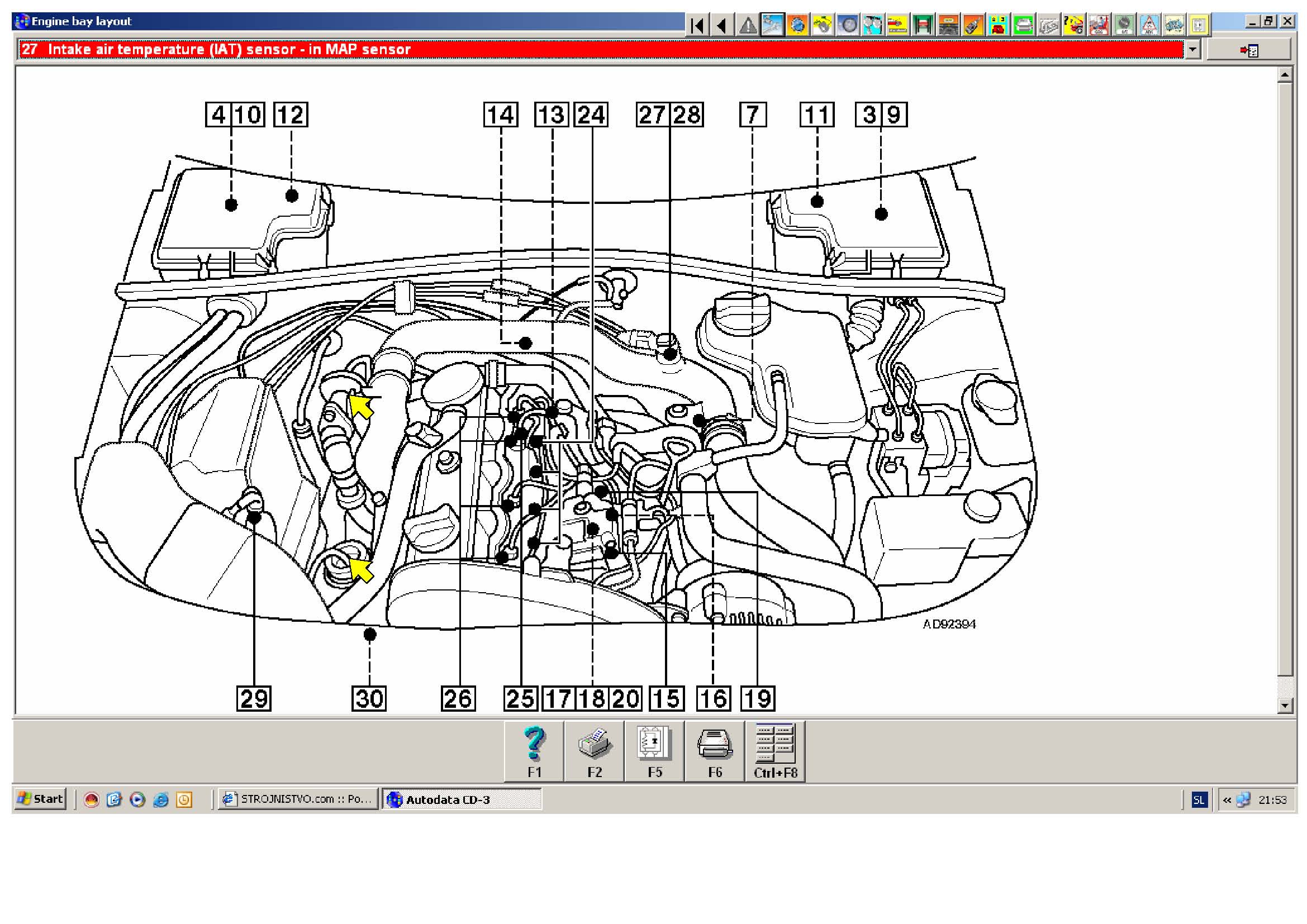Click the component list button beside dropdown
Screen dimensions: 1307x924
(1248, 50)
